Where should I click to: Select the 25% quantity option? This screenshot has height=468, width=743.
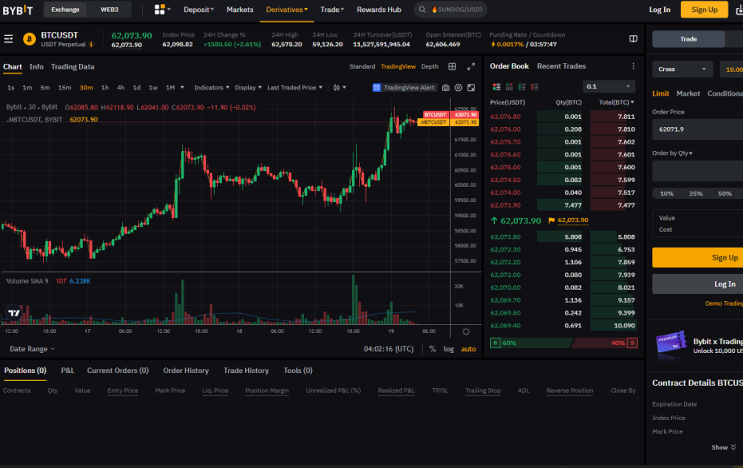click(x=696, y=194)
